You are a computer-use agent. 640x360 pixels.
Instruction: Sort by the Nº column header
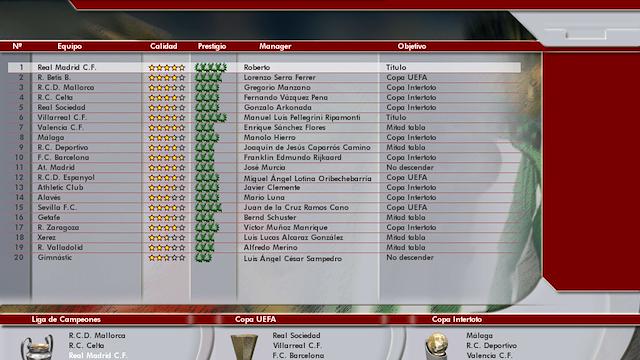point(17,46)
